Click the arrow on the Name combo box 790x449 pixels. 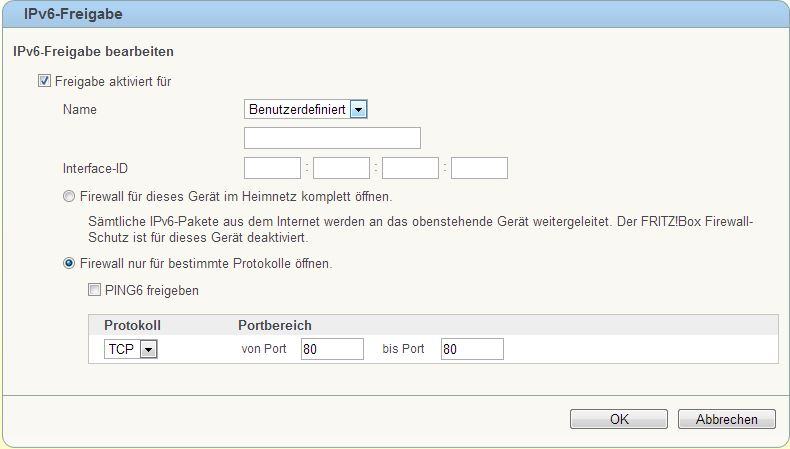359,109
